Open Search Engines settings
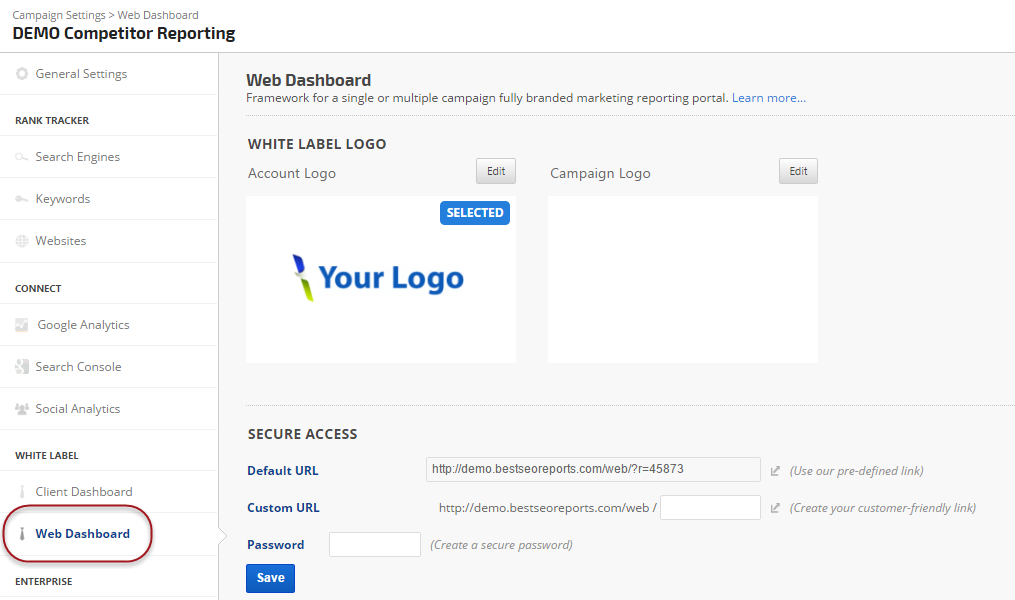The image size is (1015, 600). pos(77,157)
